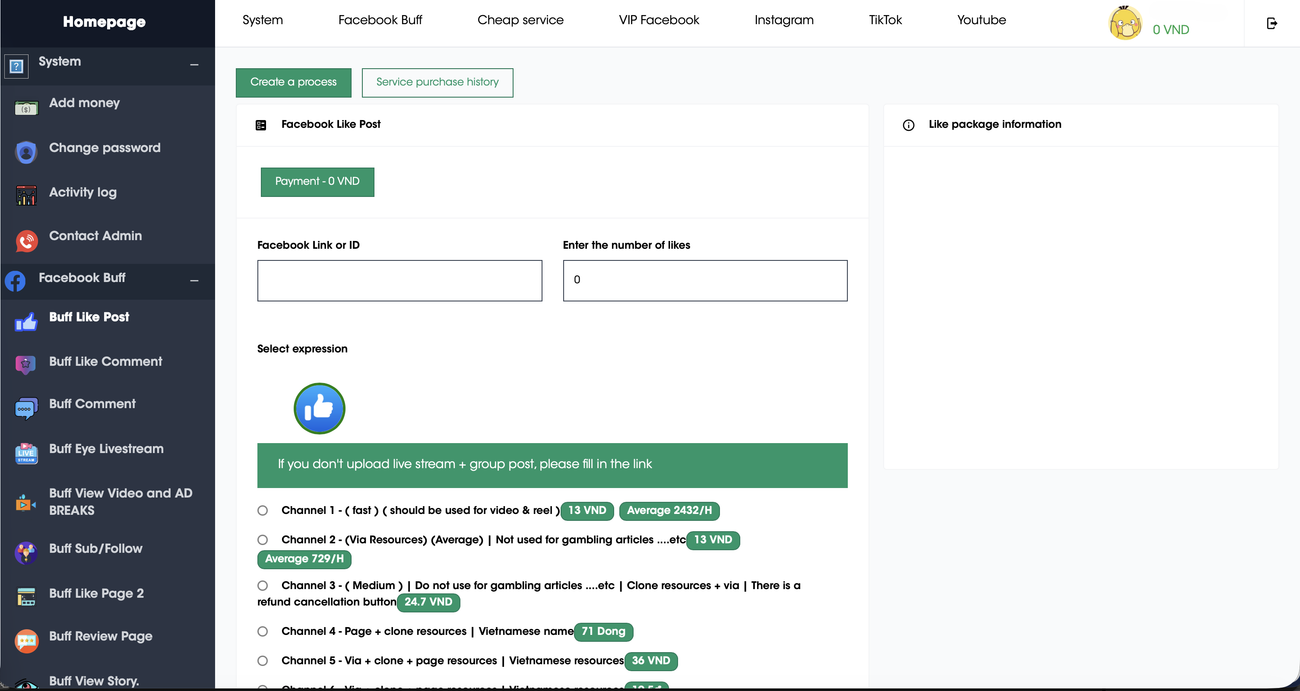Select Channel 4 Page + clone radio button

(x=263, y=631)
